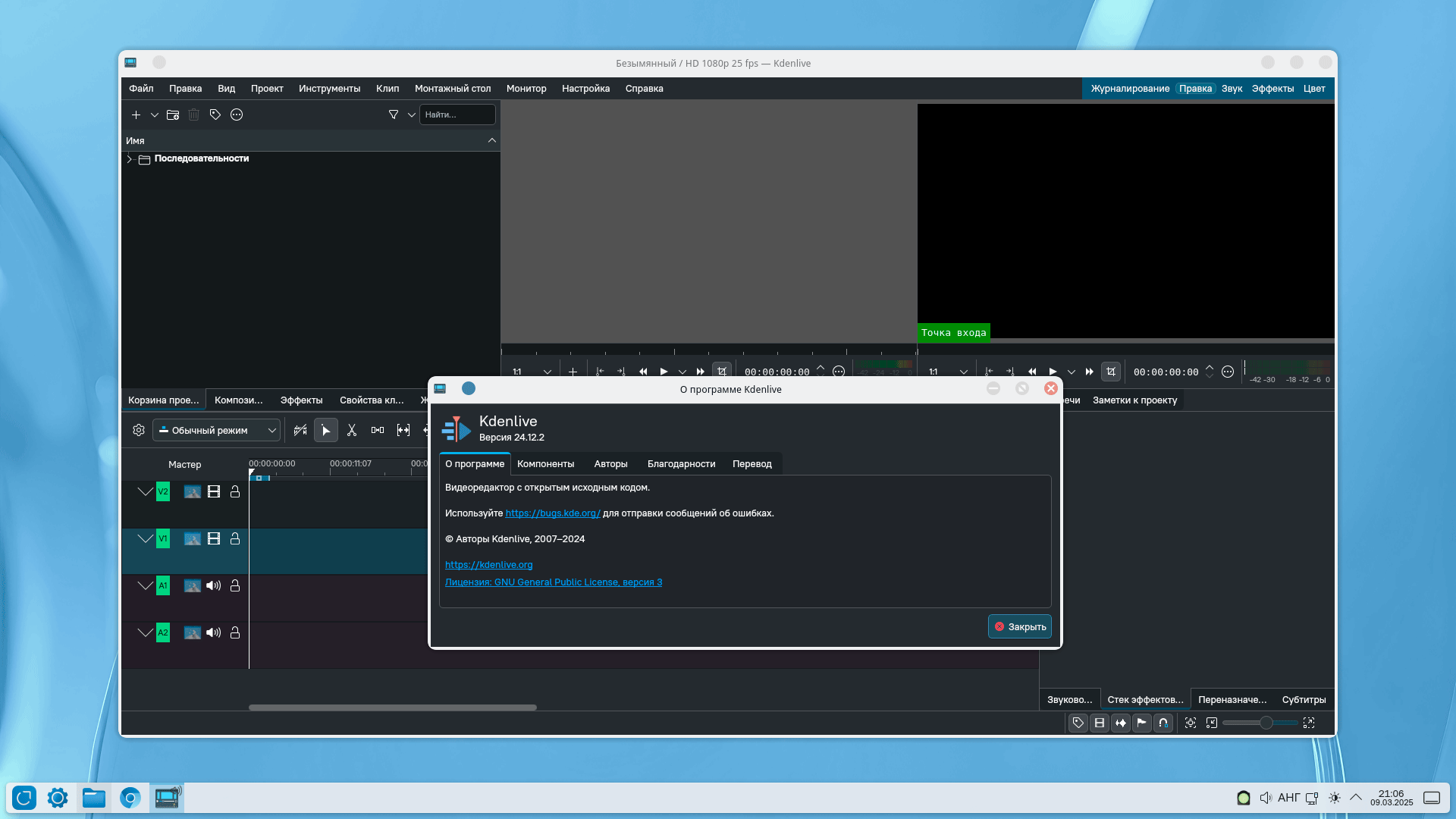Image resolution: width=1456 pixels, height=819 pixels.
Task: Mute audio track A1
Action: pos(214,585)
